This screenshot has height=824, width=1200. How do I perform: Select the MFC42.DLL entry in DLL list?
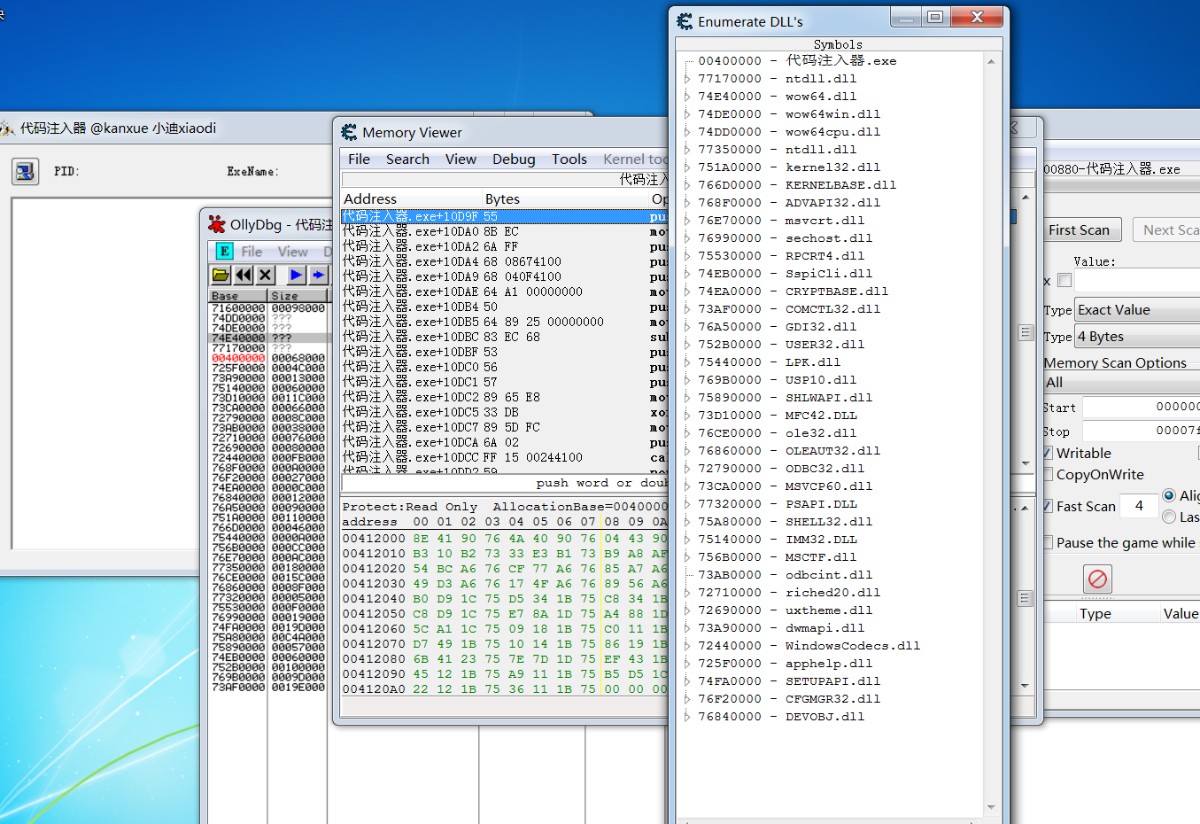[821, 415]
